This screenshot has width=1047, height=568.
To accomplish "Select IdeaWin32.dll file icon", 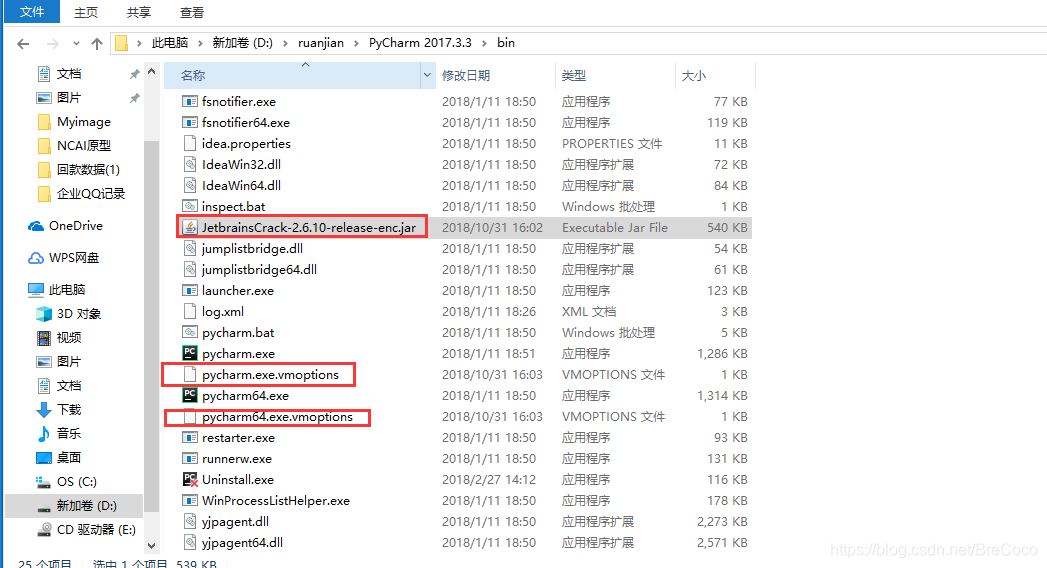I will pyautogui.click(x=190, y=165).
